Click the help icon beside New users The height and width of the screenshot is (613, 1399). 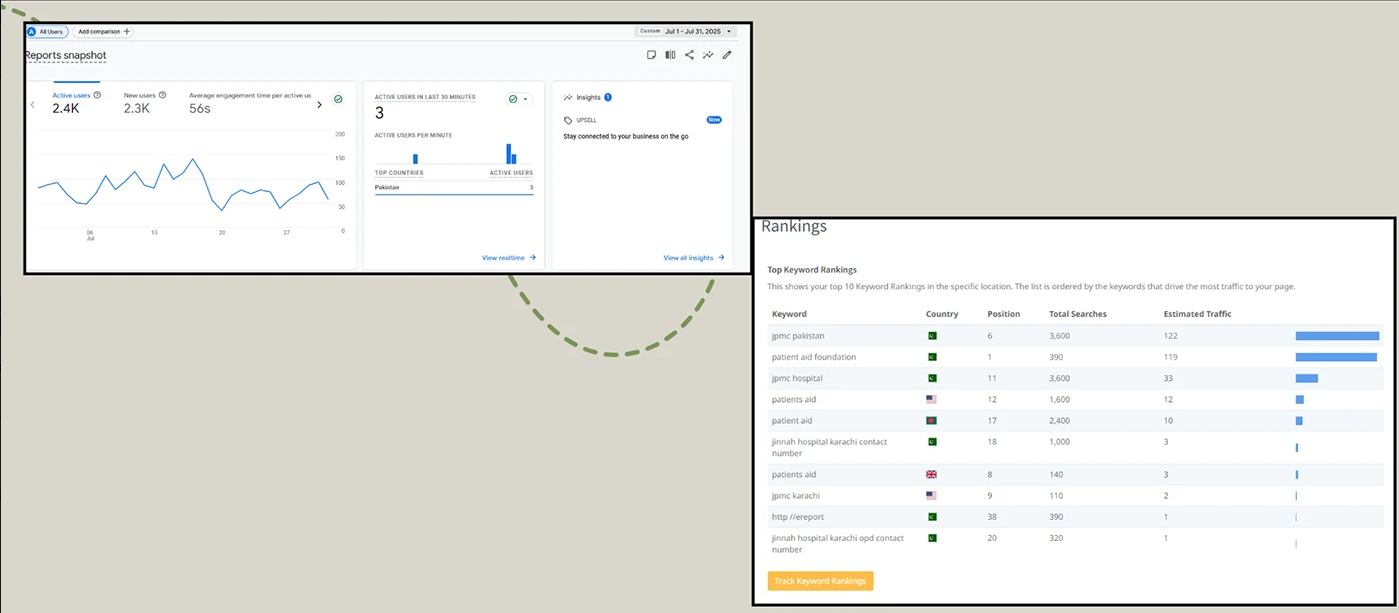(162, 95)
